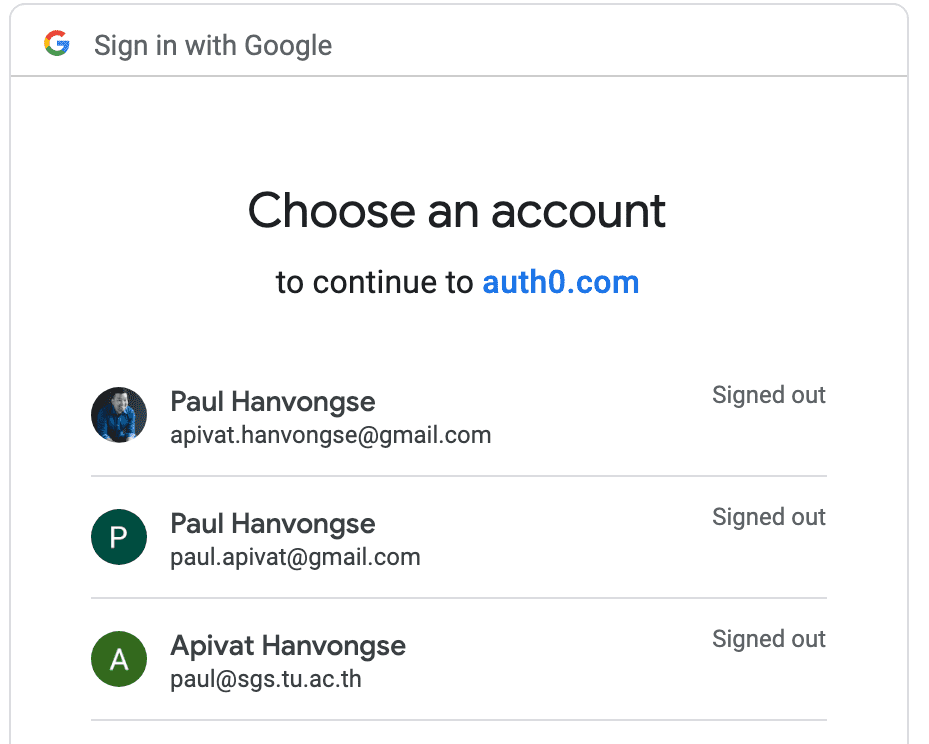The image size is (929, 744).
Task: Click the Google G logo icon
Action: click(57, 43)
